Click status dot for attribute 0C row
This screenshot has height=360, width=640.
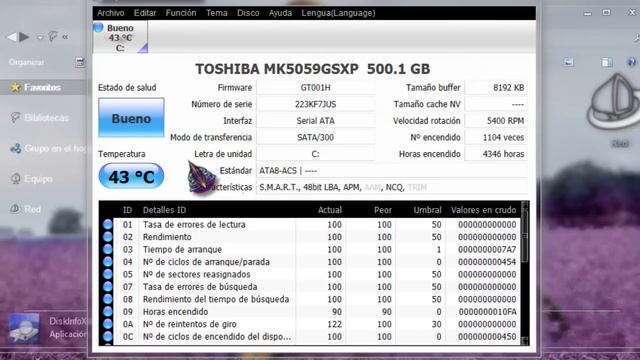click(x=108, y=336)
